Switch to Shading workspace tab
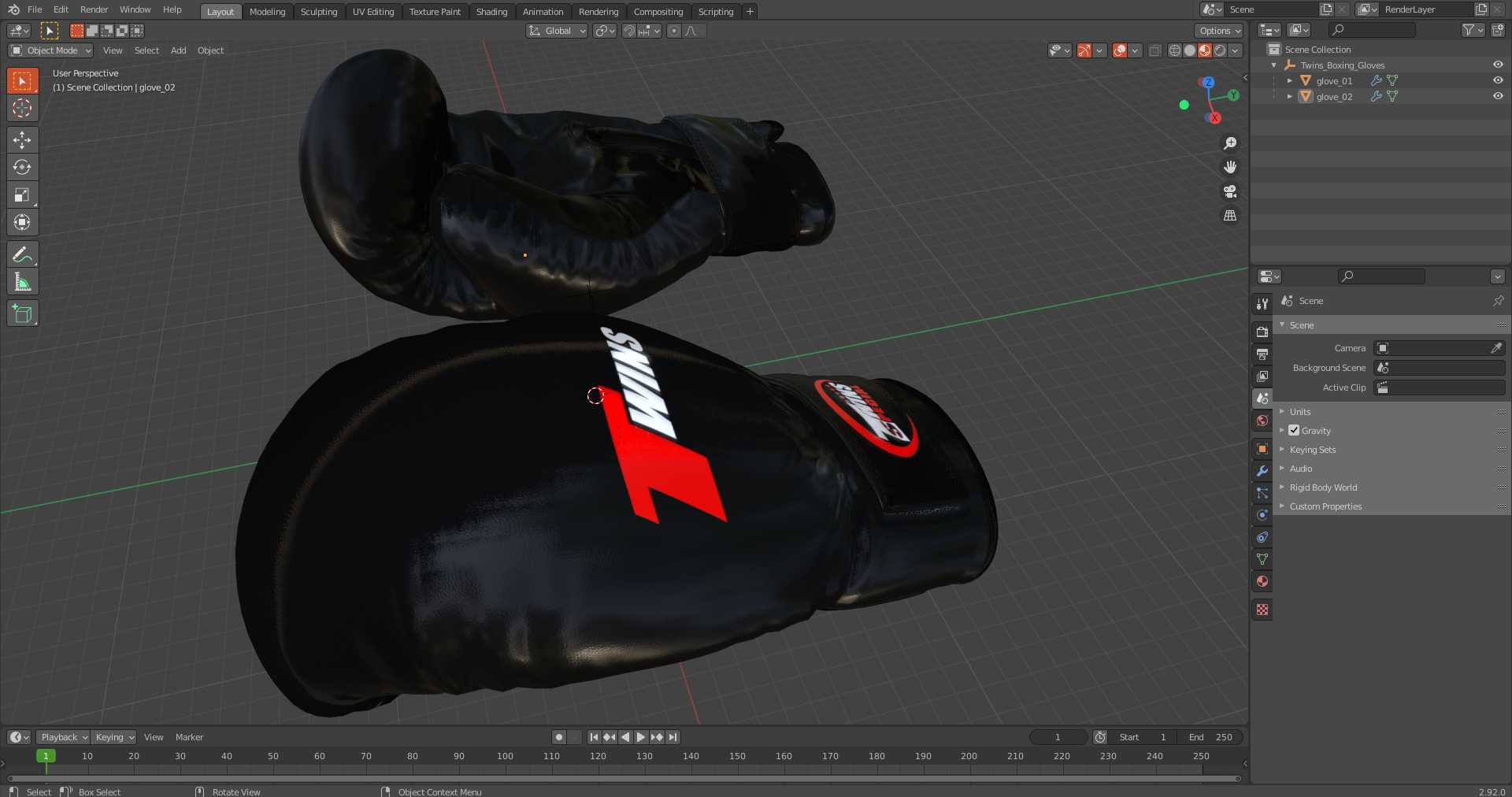 (x=491, y=12)
